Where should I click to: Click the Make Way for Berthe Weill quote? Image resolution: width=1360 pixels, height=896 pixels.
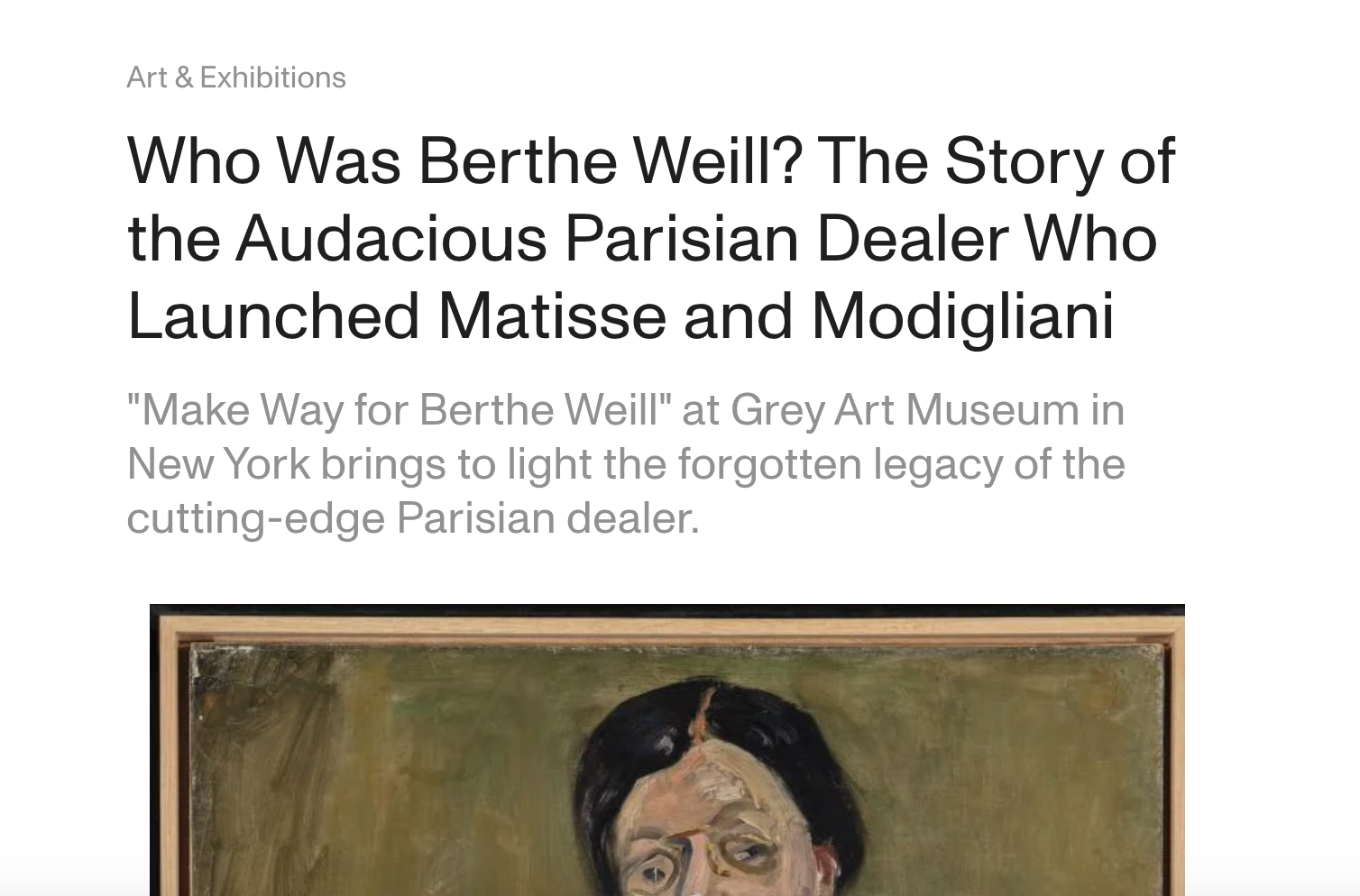tap(400, 410)
